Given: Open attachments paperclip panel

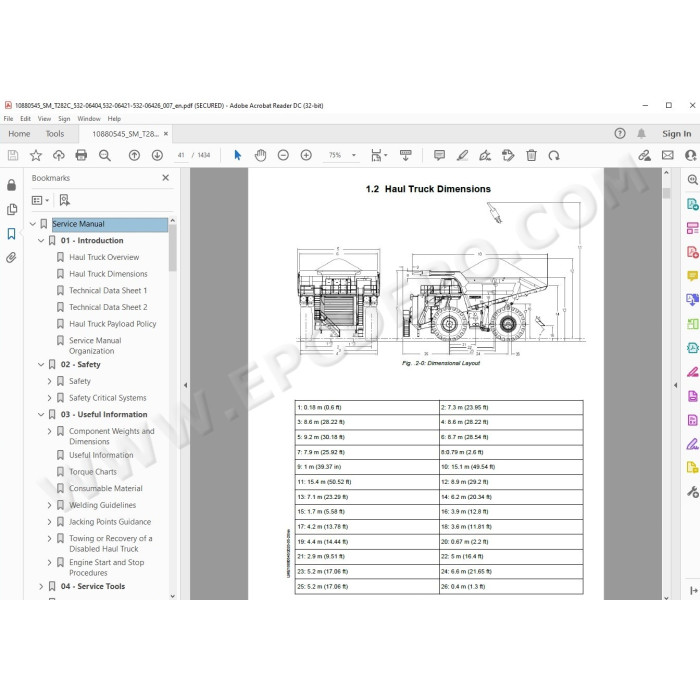Looking at the screenshot, I should coord(12,258).
